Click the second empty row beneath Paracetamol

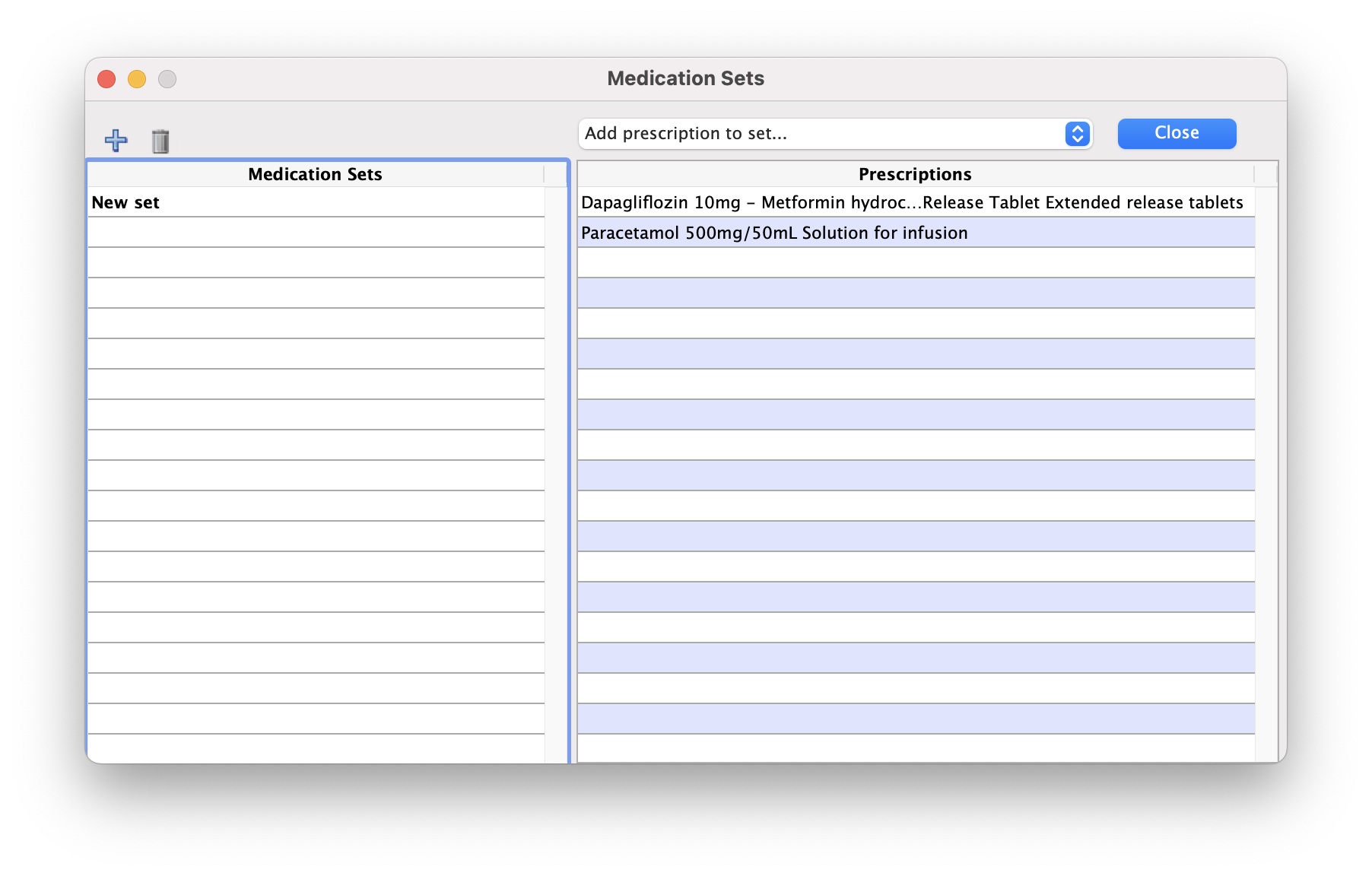point(913,294)
